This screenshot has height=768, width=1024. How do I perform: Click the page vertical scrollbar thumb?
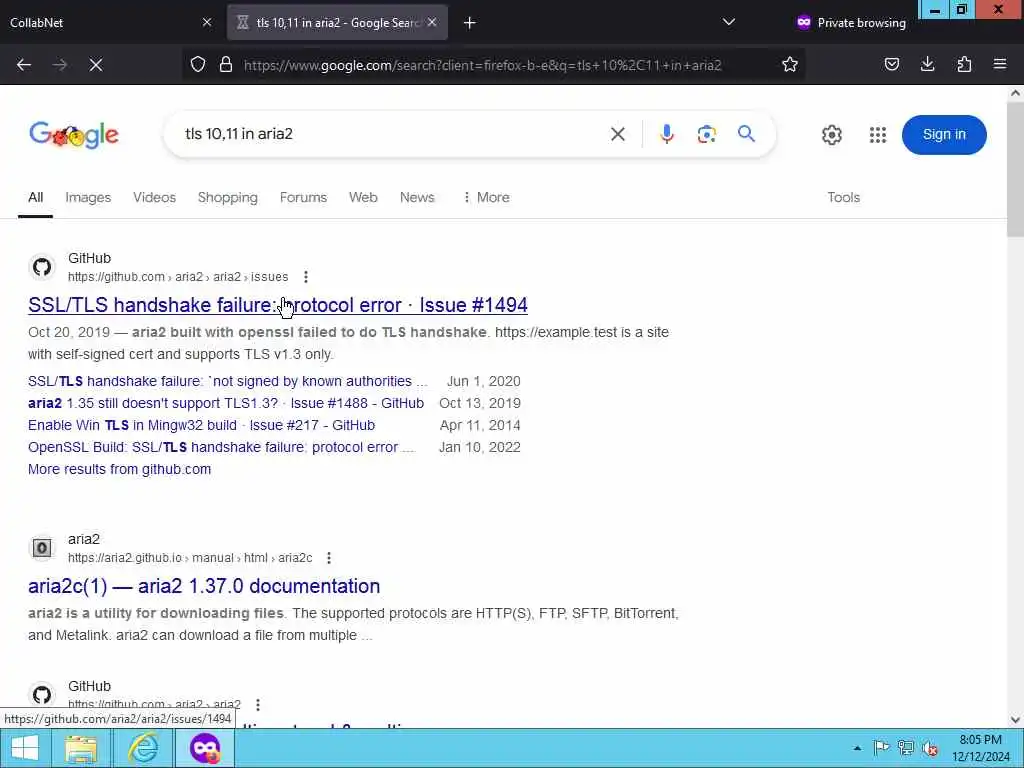1015,168
